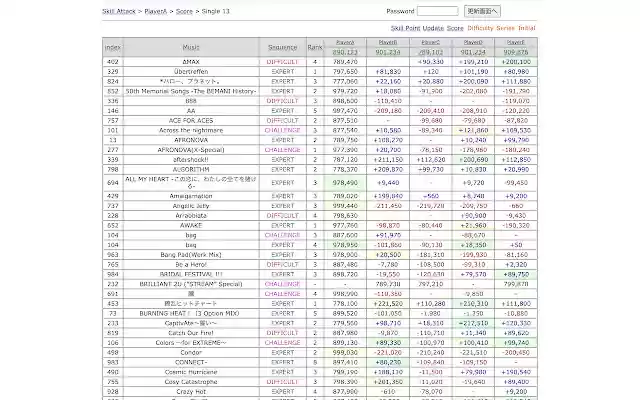Select the aftershock!! song title
This screenshot has height=400, width=640.
[x=191, y=160]
